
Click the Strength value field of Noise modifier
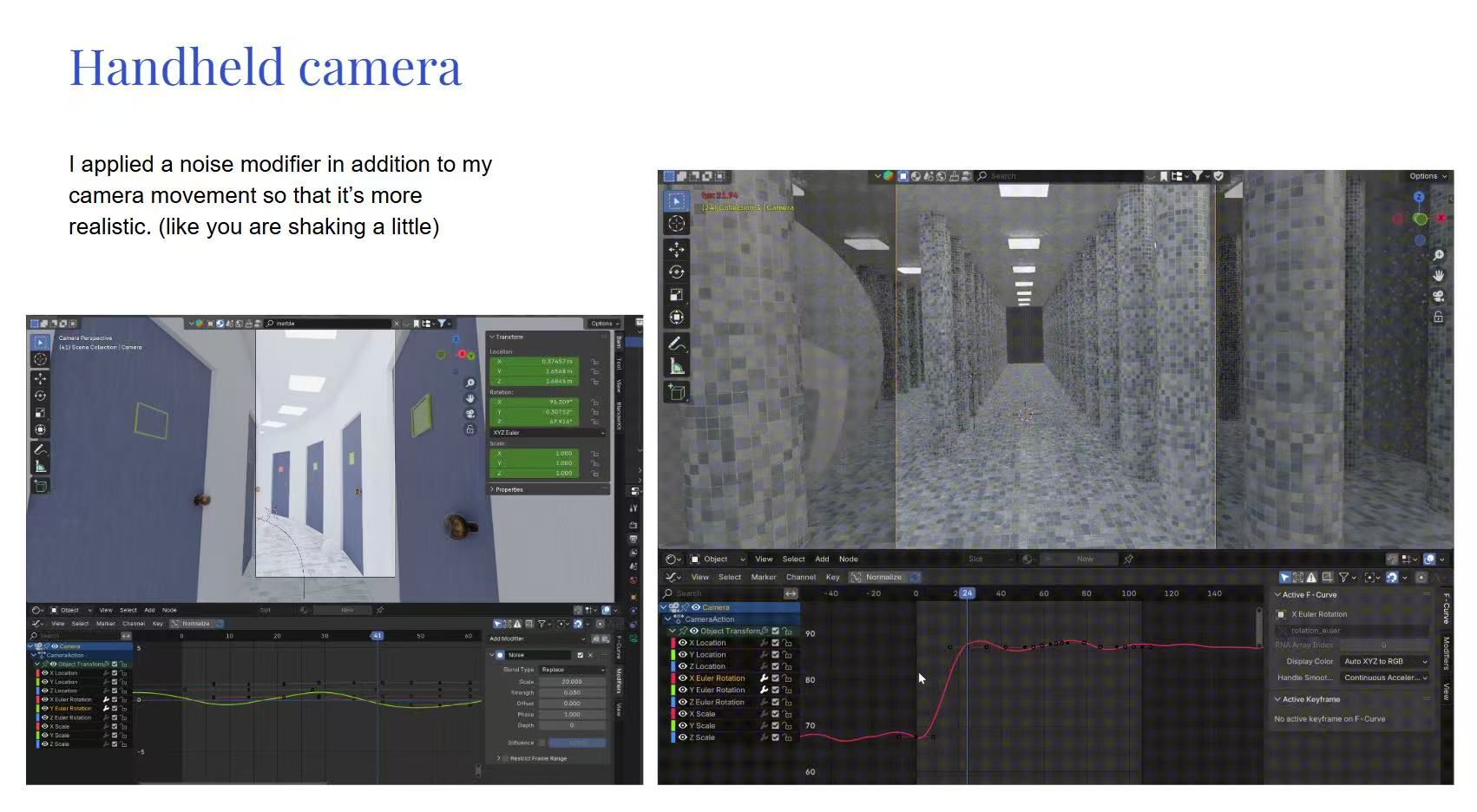click(x=571, y=692)
